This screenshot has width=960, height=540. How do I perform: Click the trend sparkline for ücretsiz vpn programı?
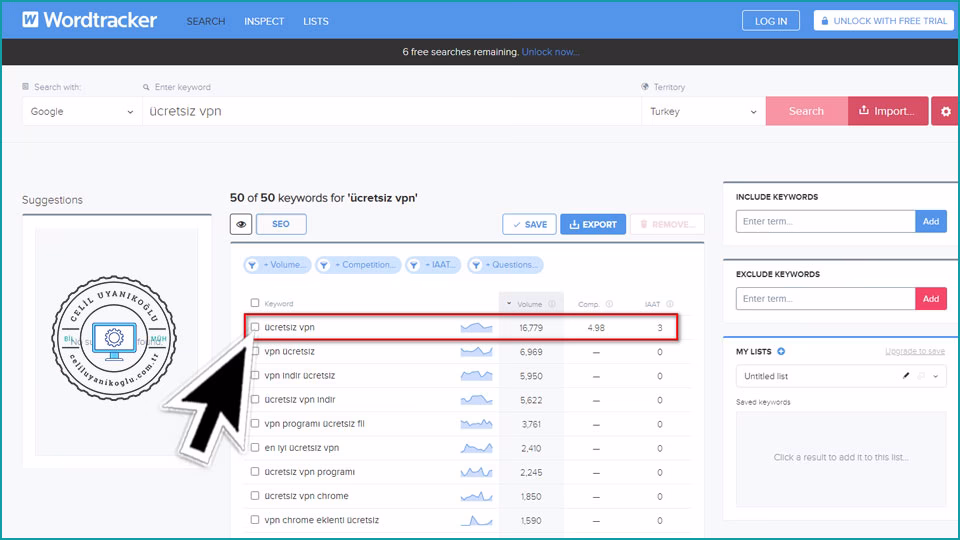(476, 472)
